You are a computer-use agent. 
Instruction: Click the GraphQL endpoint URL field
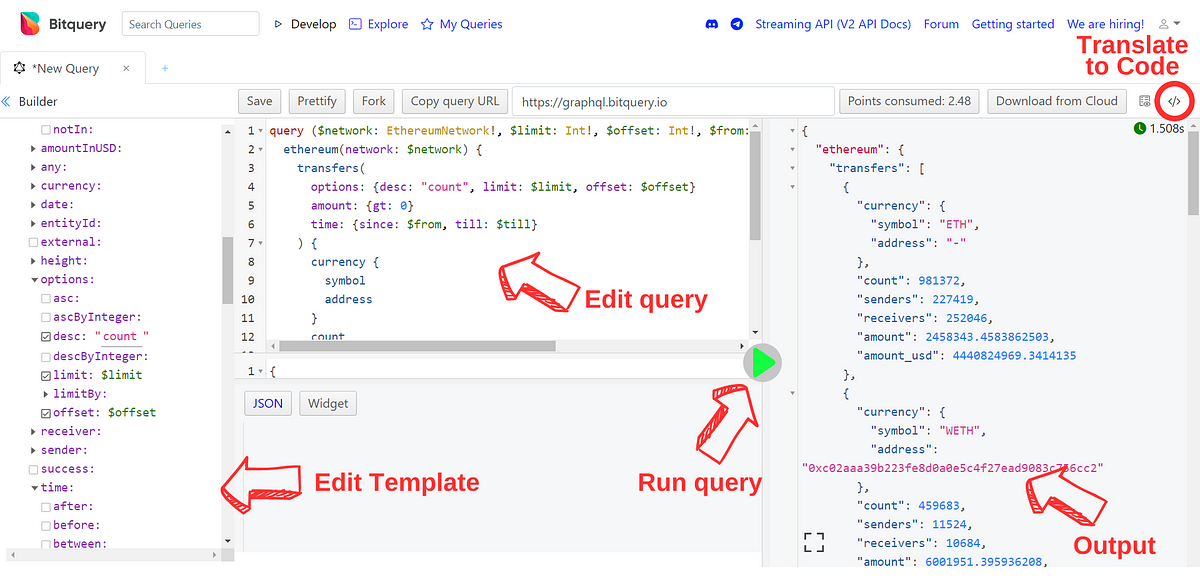[x=673, y=101]
